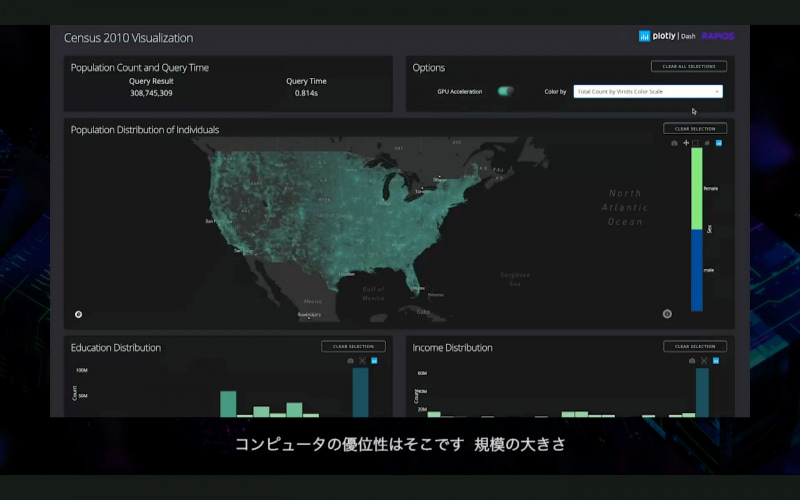This screenshot has width=800, height=500.
Task: Click the male label beside the Sex bar
Action: click(709, 270)
